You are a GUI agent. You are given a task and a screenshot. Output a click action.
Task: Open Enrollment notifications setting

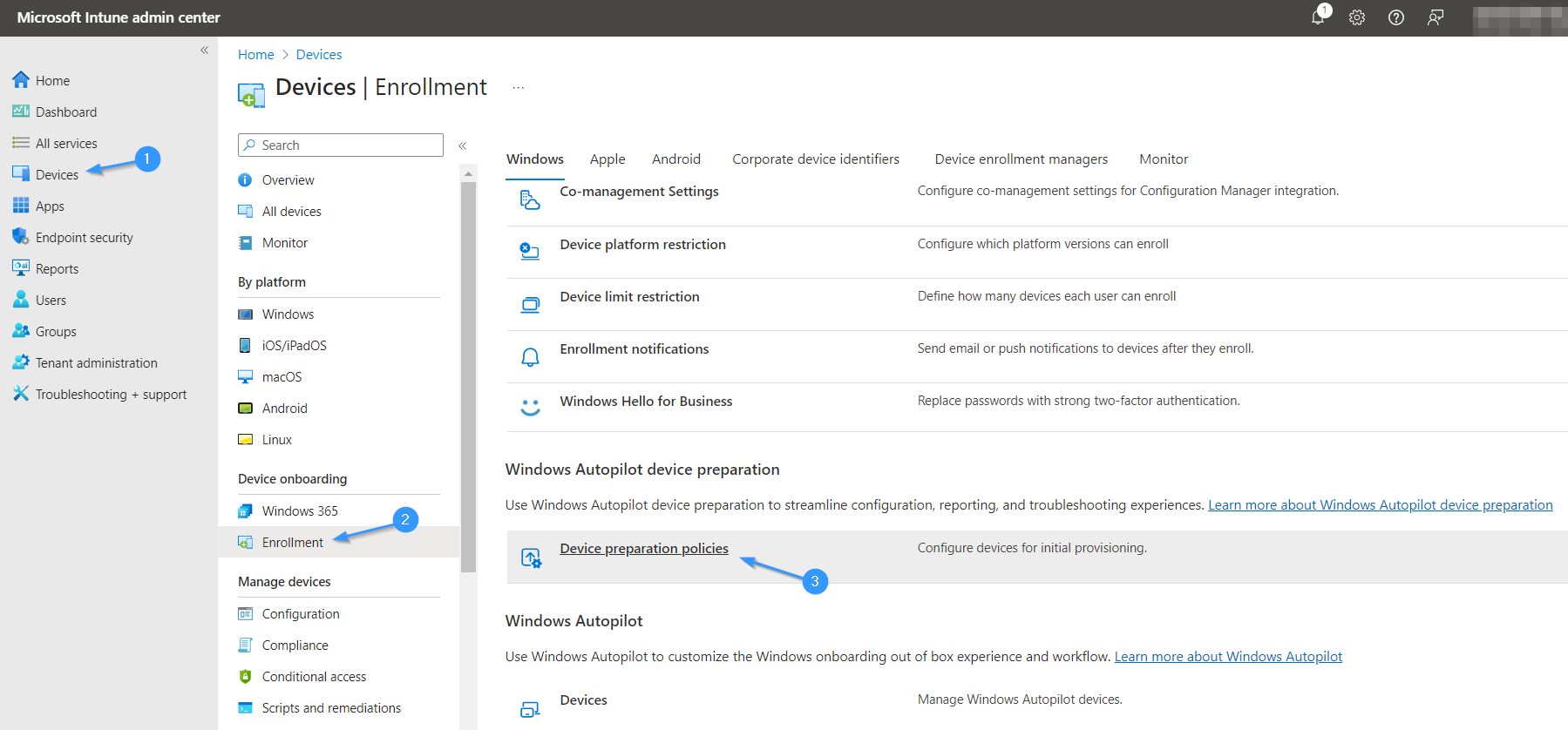click(x=634, y=348)
